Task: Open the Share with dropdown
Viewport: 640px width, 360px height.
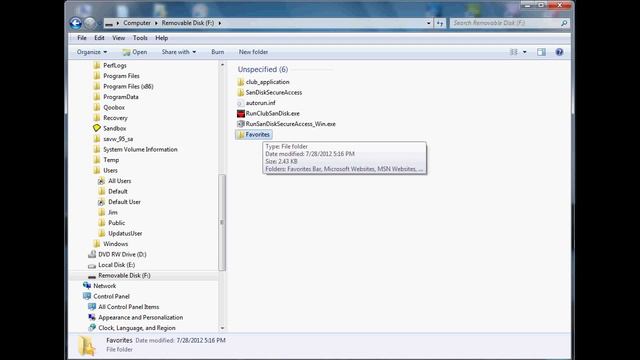Action: coord(179,52)
